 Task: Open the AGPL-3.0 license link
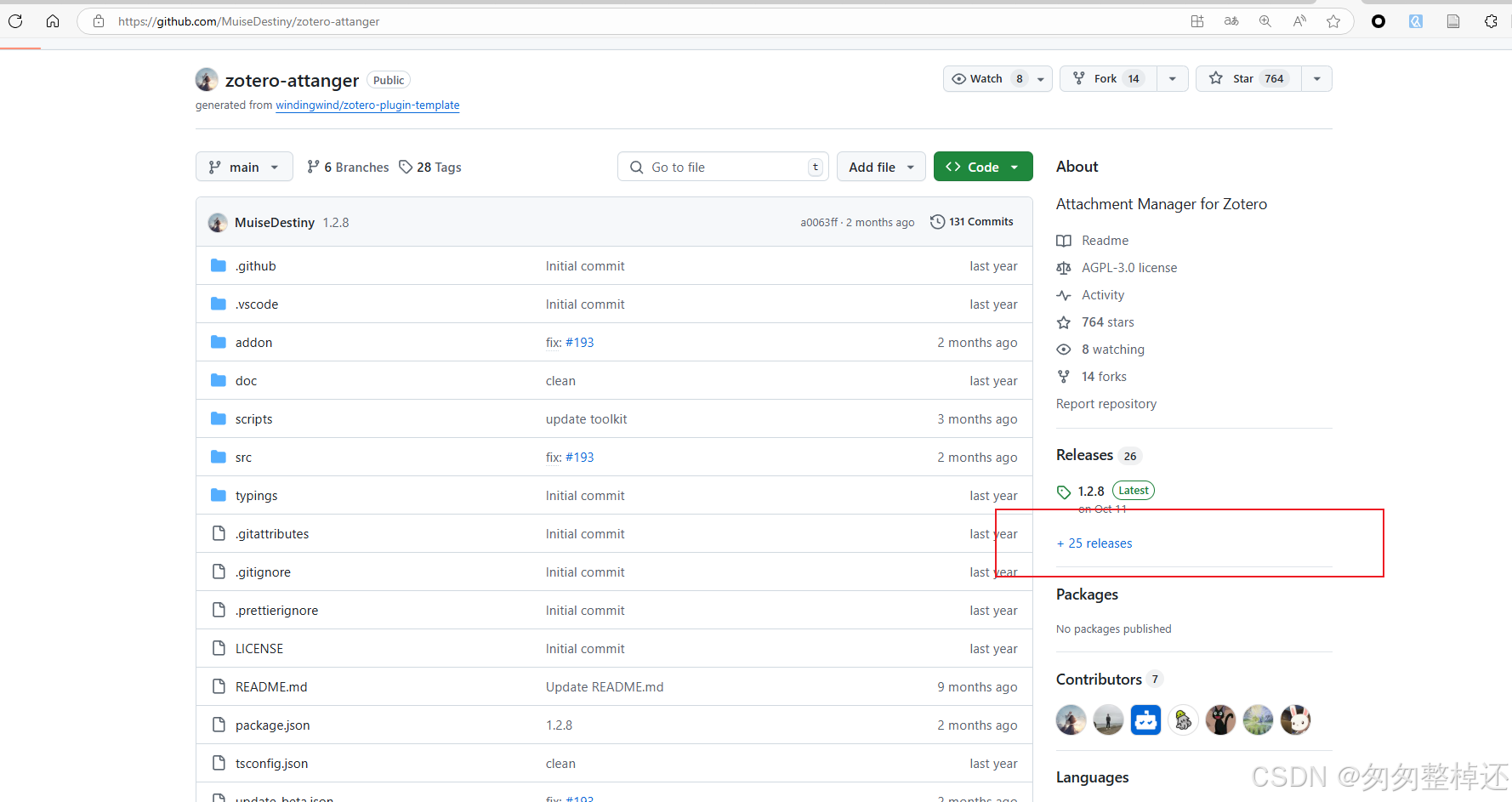point(1129,268)
